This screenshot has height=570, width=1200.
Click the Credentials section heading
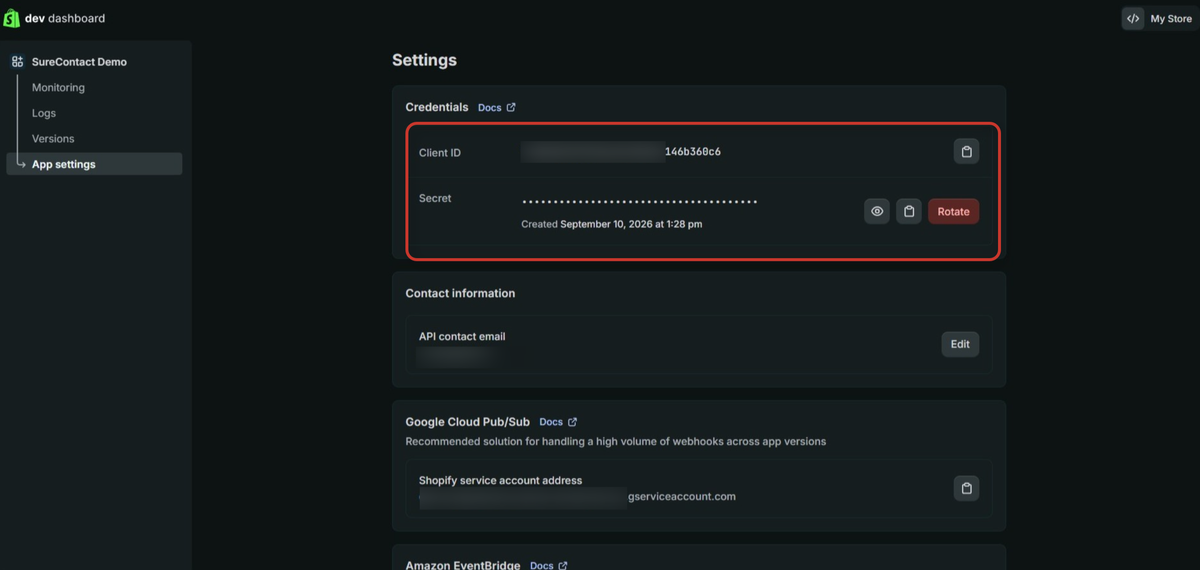coord(436,107)
